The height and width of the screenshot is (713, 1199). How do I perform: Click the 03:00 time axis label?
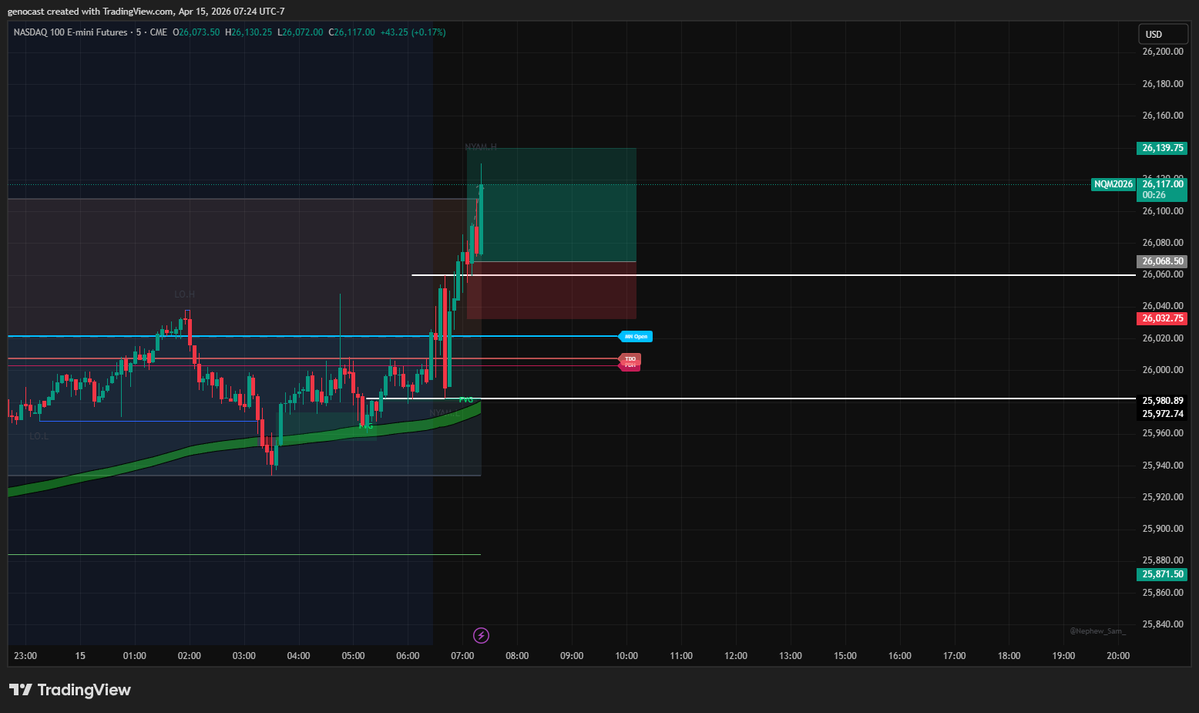[244, 656]
